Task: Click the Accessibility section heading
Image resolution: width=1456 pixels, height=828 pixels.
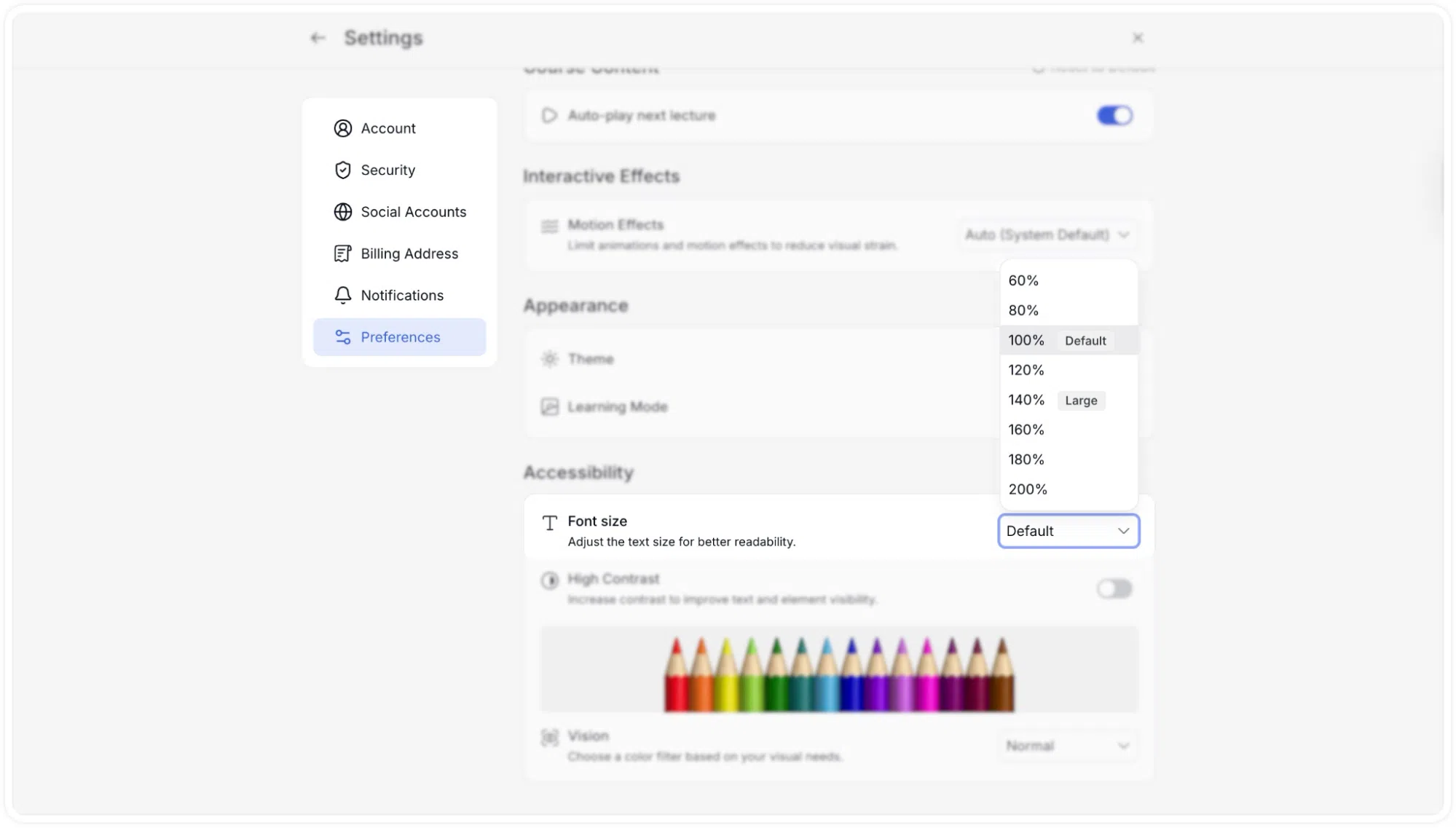Action: pos(578,473)
